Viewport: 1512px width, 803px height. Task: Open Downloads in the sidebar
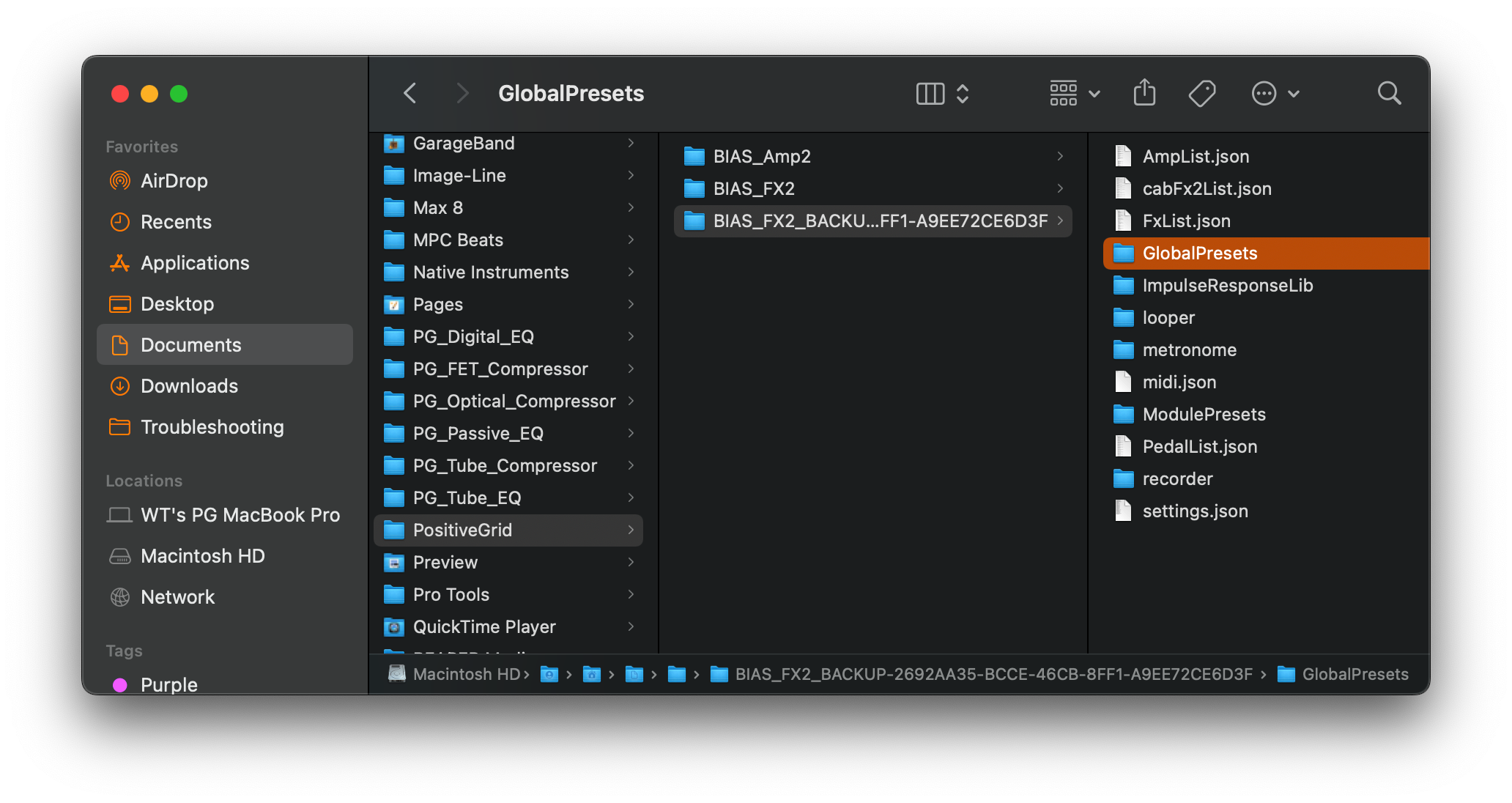(x=225, y=386)
